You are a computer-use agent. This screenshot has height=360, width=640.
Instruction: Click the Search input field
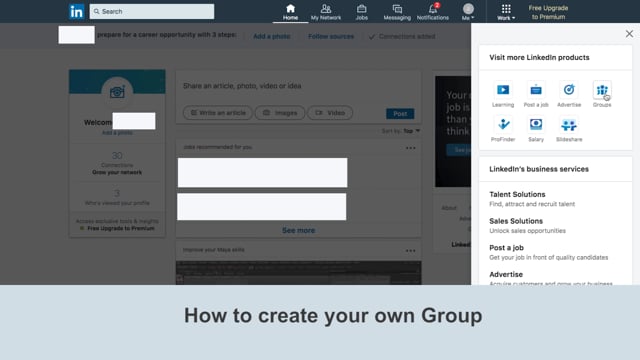pyautogui.click(x=152, y=11)
